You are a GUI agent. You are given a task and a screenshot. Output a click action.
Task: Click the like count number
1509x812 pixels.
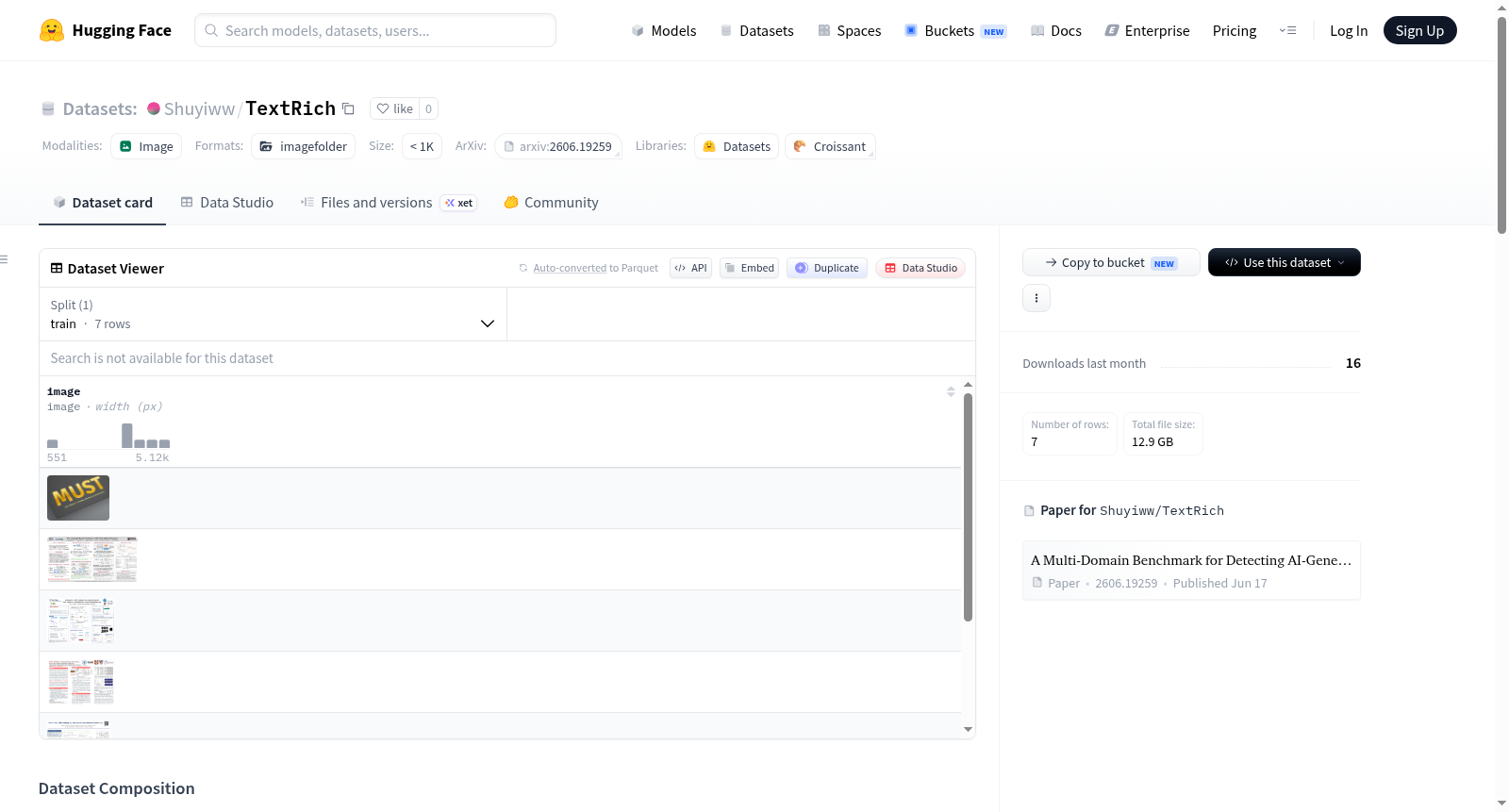428,108
